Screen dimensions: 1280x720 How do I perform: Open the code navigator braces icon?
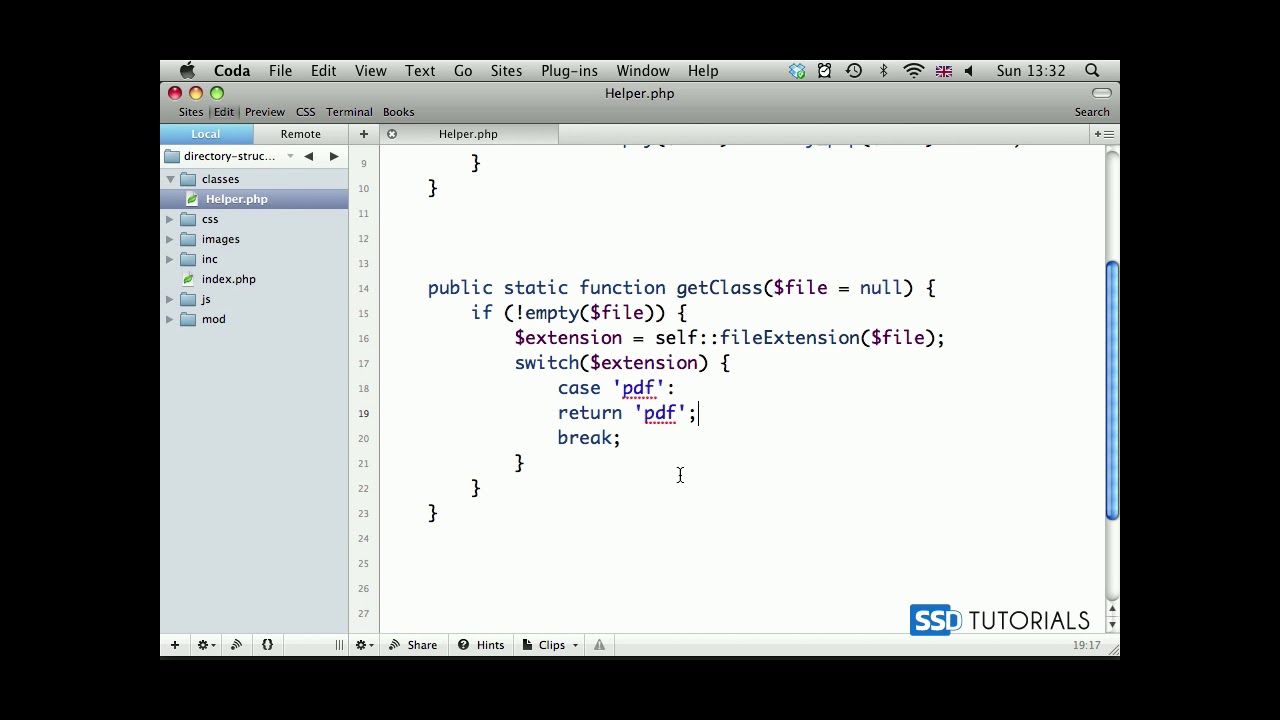[267, 645]
